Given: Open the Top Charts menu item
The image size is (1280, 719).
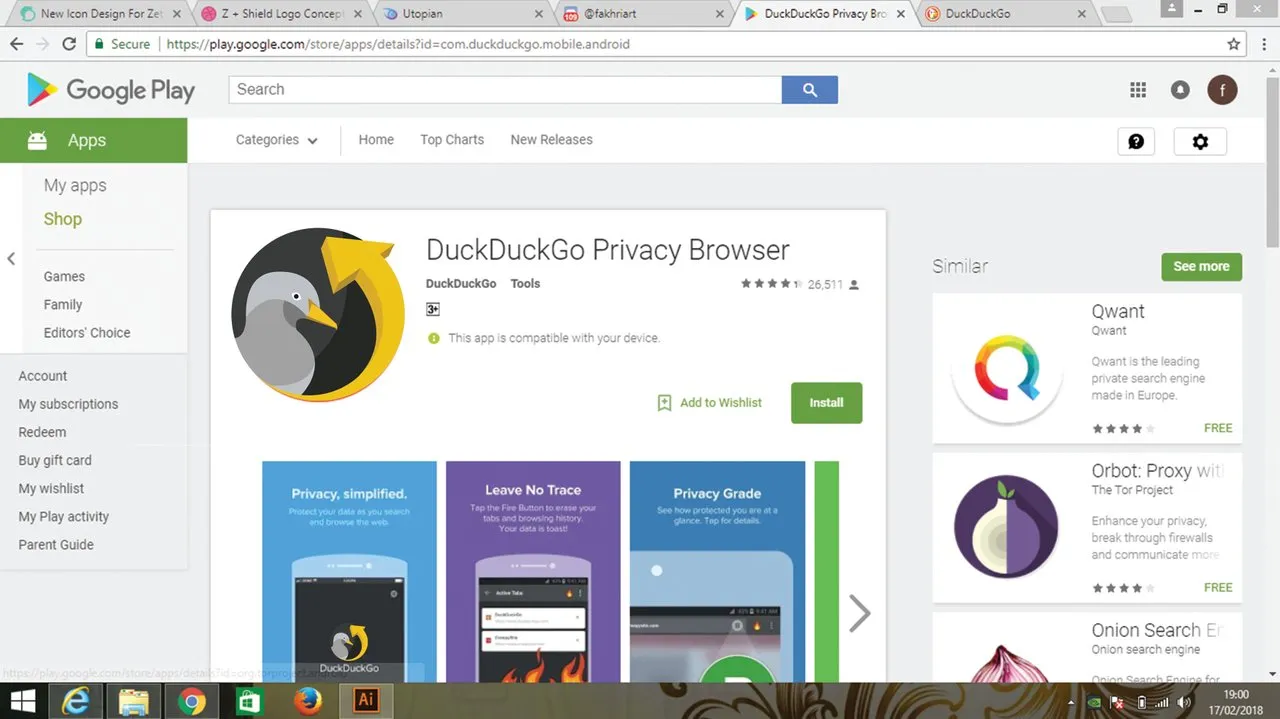Looking at the screenshot, I should [x=452, y=140].
